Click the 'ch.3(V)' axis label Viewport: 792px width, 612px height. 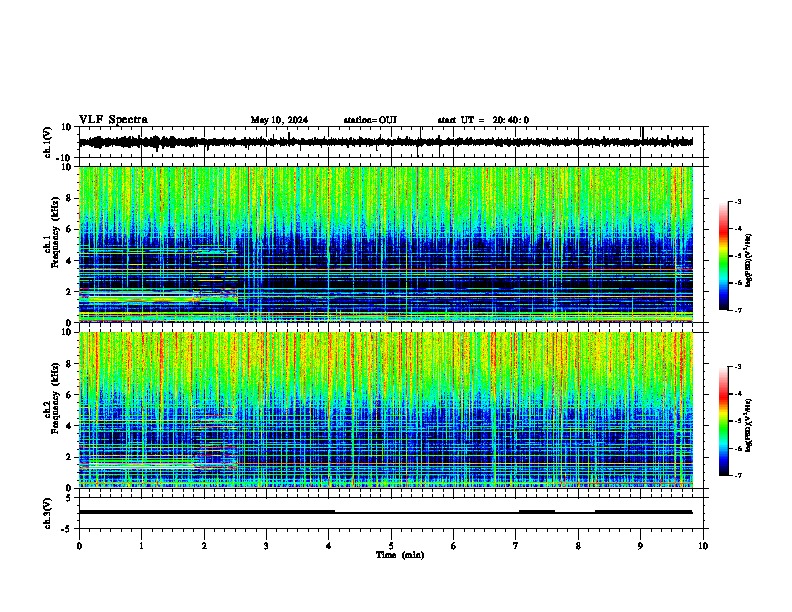(48, 513)
